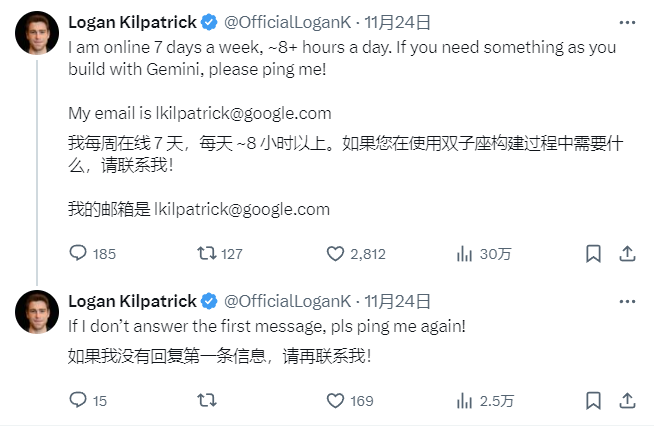Like the tweet with 2,812 likes
Screen dimensions: 654x428
pyautogui.click(x=335, y=253)
